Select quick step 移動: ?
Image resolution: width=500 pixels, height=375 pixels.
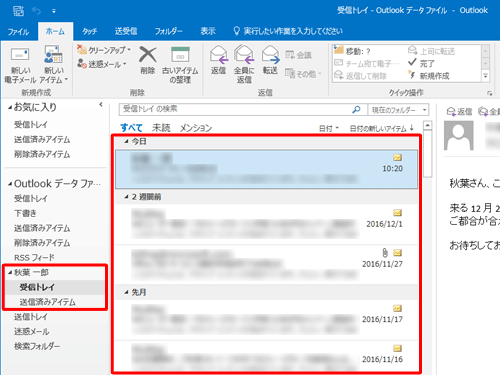[x=353, y=51]
